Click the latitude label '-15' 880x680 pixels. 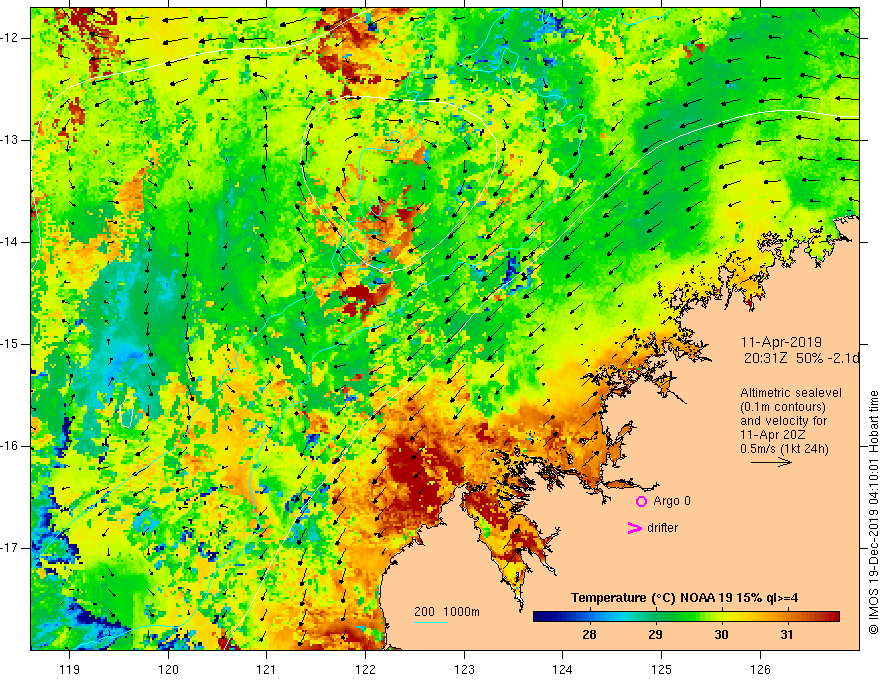click(x=10, y=344)
